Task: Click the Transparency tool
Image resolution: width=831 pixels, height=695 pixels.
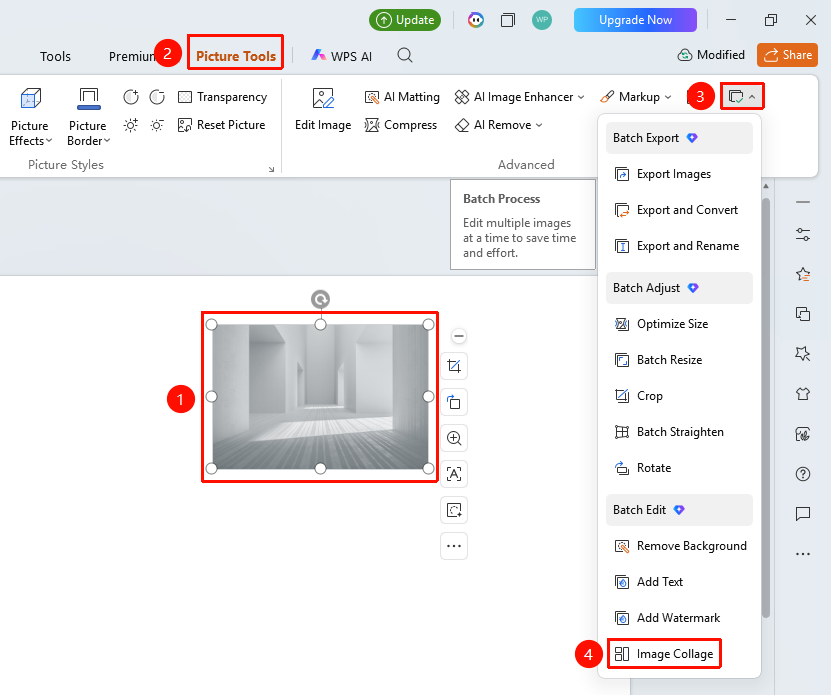Action: (223, 97)
